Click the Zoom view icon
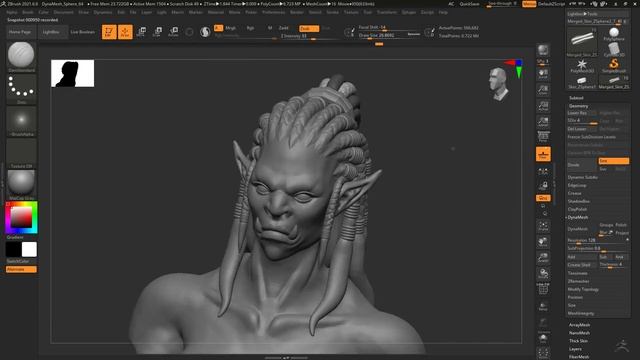The image size is (640, 360). coord(543,90)
